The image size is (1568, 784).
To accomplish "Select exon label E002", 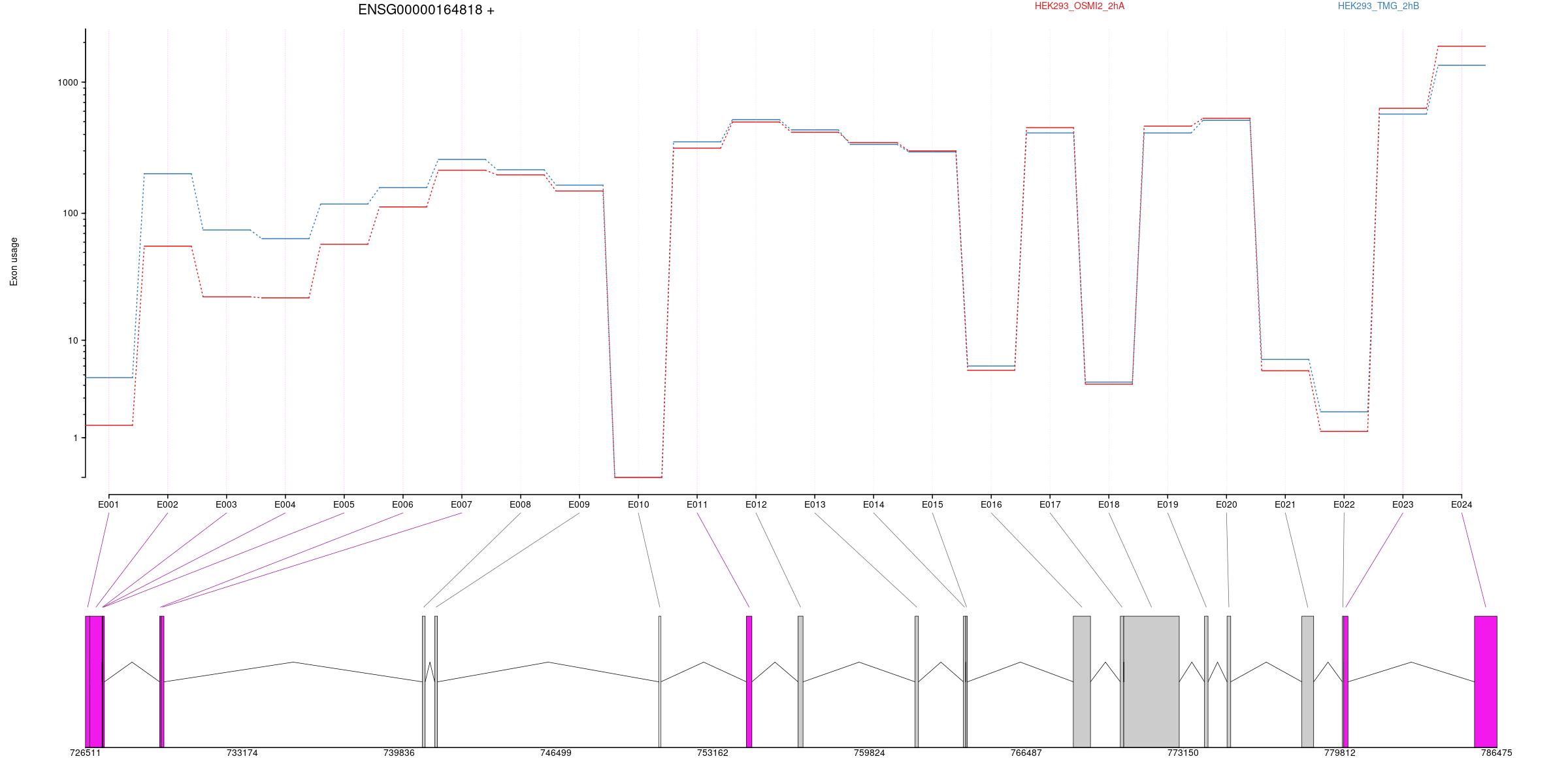I will tap(167, 504).
